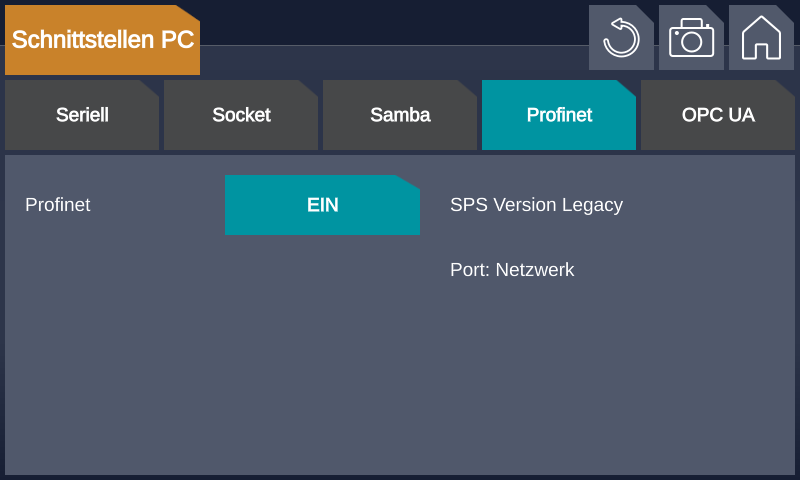The width and height of the screenshot is (800, 480).
Task: Click the blank header bar beside title
Action: [390, 22]
